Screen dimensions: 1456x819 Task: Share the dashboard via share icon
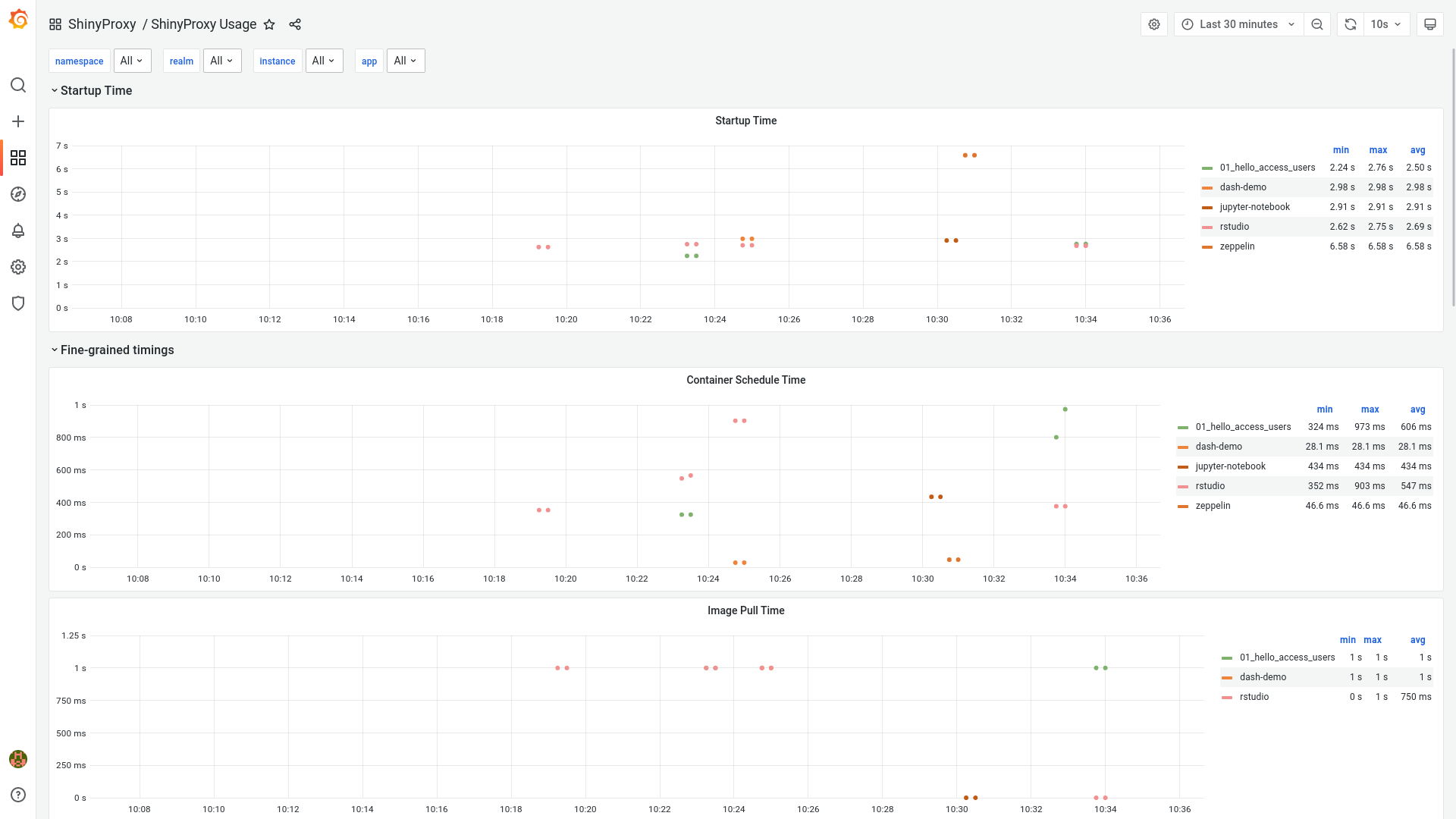pyautogui.click(x=295, y=24)
